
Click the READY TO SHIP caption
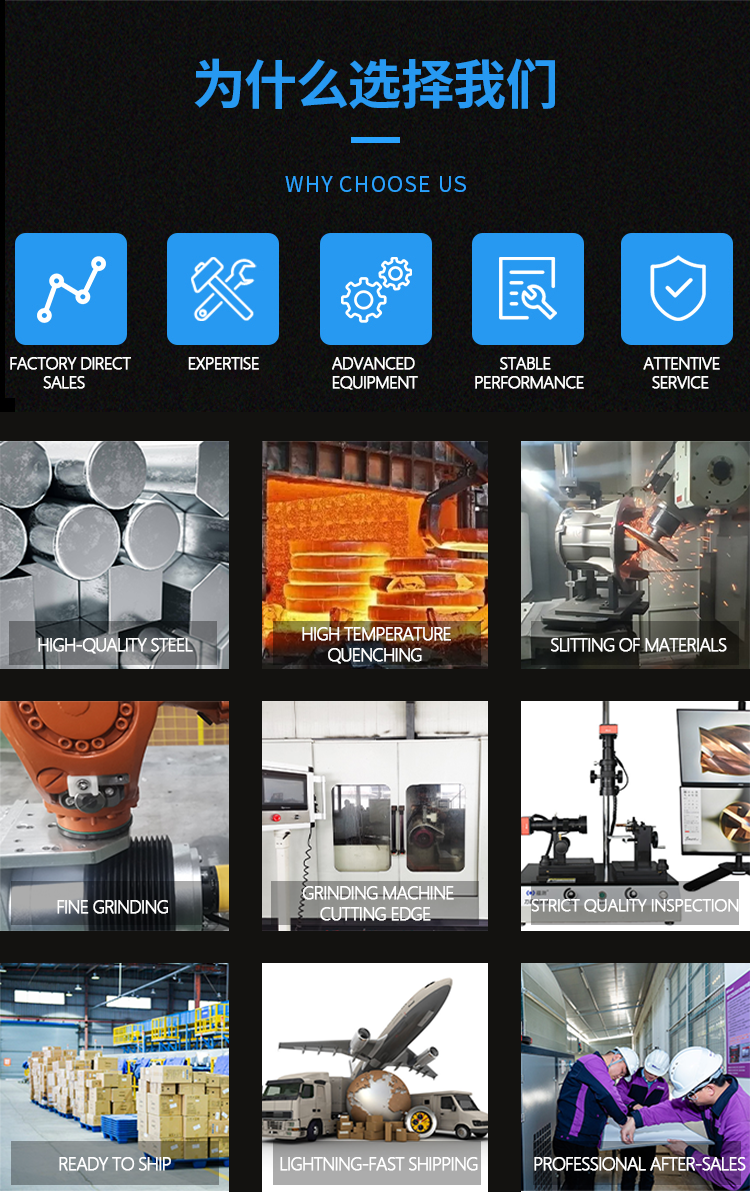[114, 1163]
